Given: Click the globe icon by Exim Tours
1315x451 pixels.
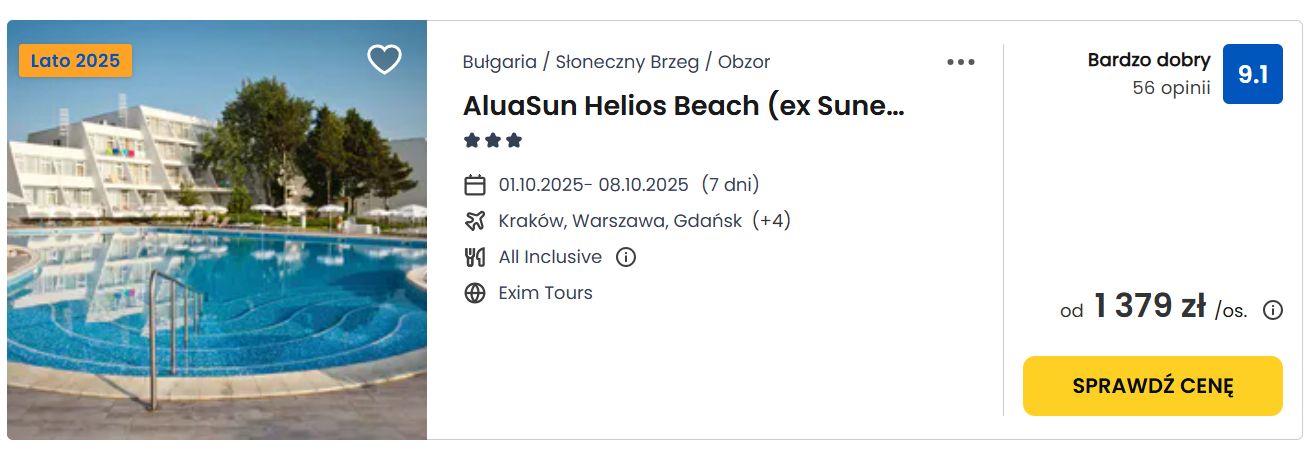Looking at the screenshot, I should point(475,293).
